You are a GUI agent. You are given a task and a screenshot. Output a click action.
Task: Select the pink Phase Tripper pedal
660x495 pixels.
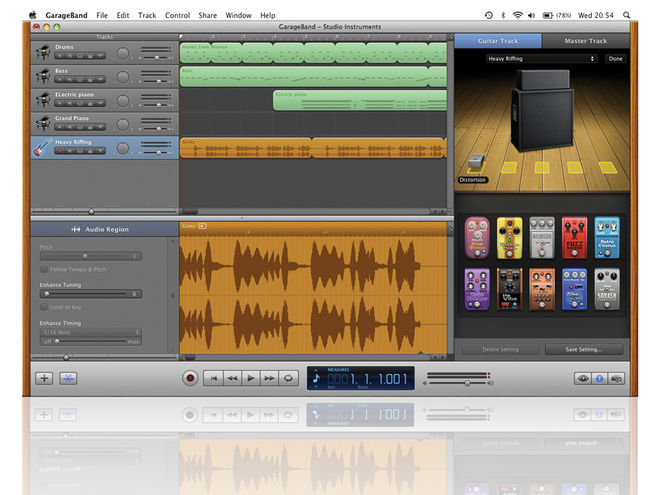477,237
